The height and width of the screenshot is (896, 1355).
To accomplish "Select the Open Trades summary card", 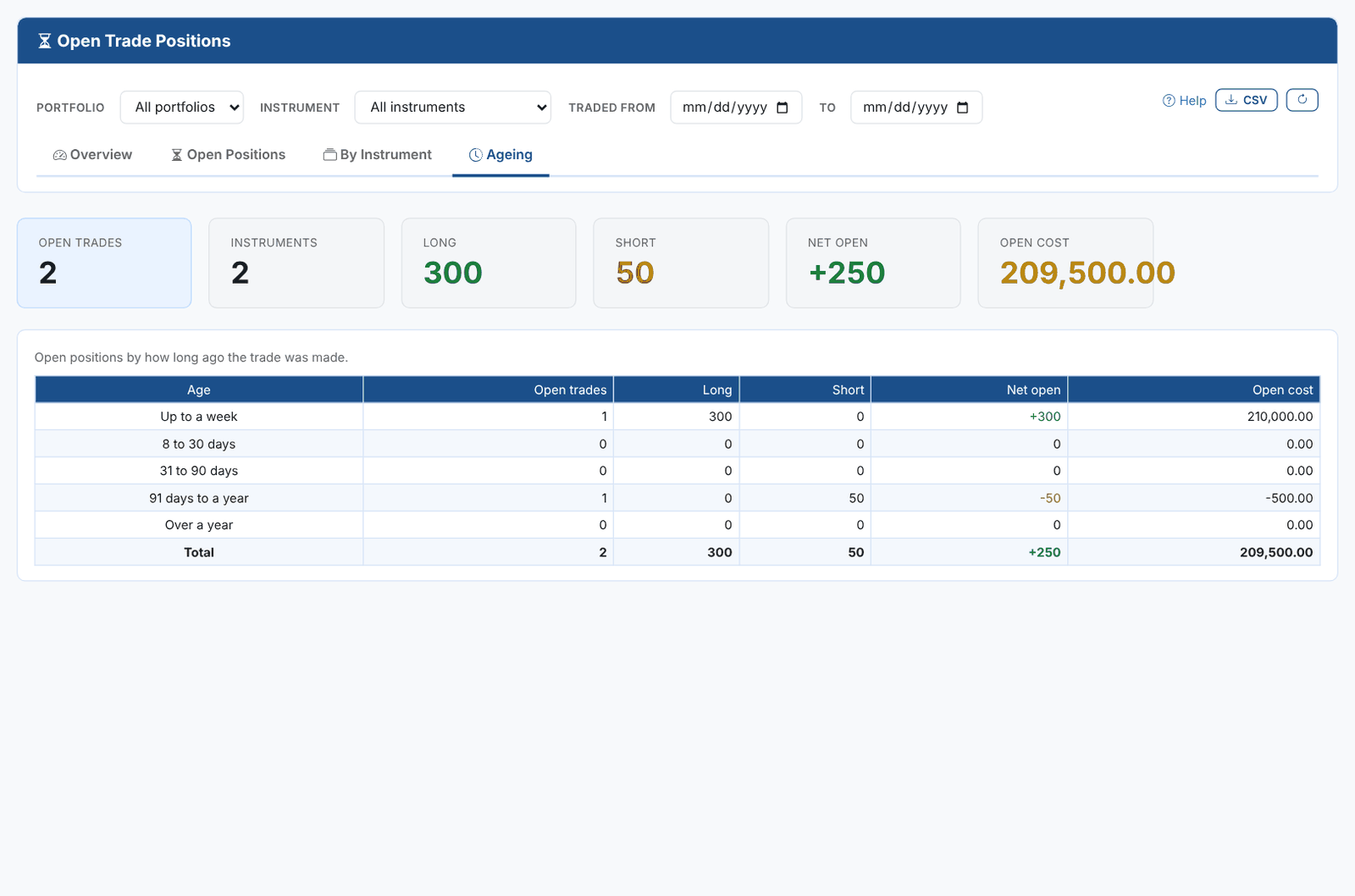I will (x=104, y=263).
